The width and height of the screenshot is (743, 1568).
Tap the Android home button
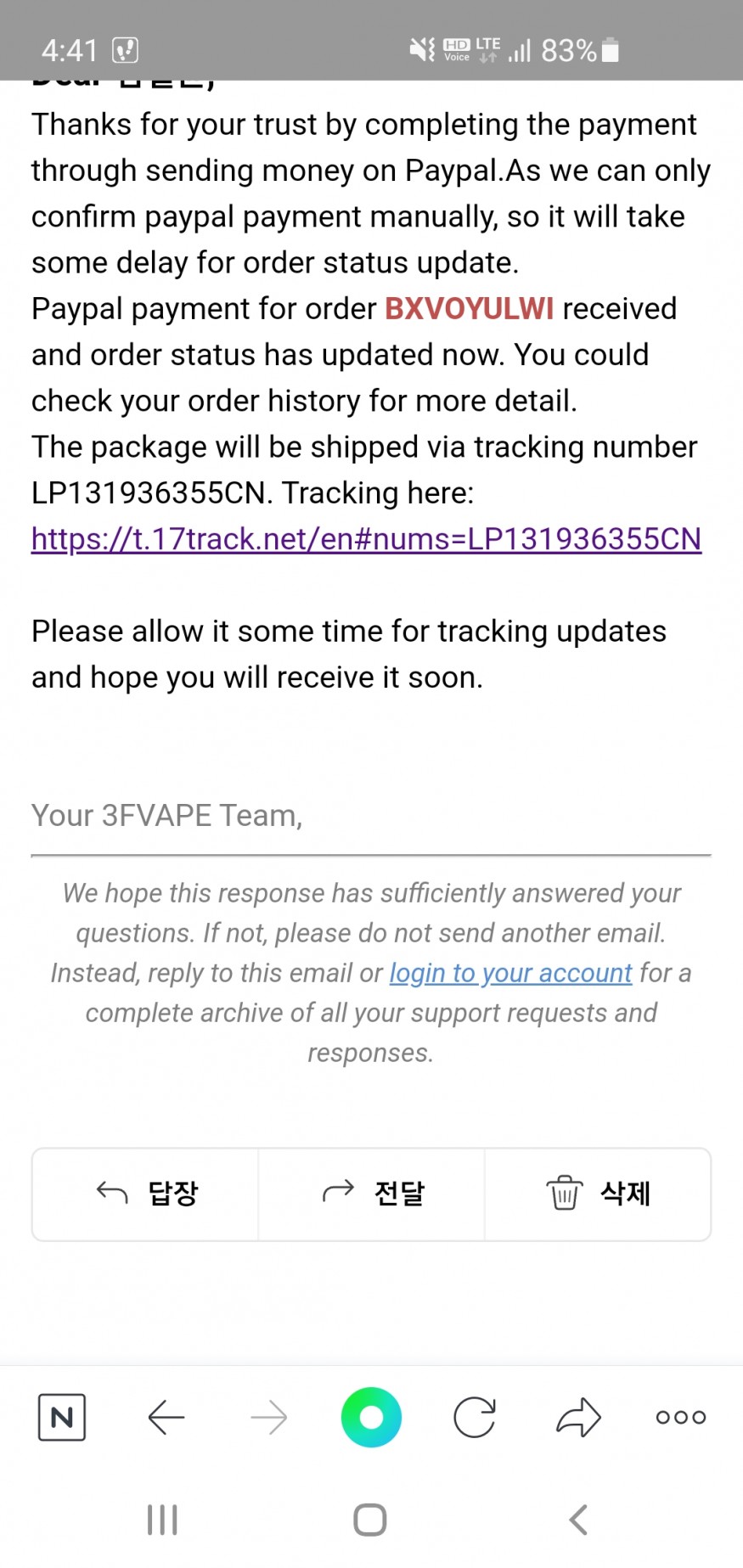370,1520
